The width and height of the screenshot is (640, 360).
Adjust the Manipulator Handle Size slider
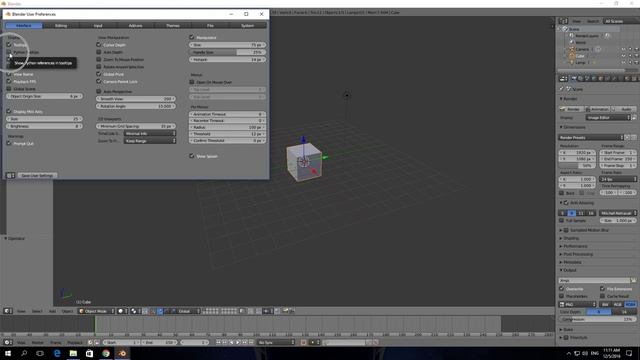tap(227, 52)
